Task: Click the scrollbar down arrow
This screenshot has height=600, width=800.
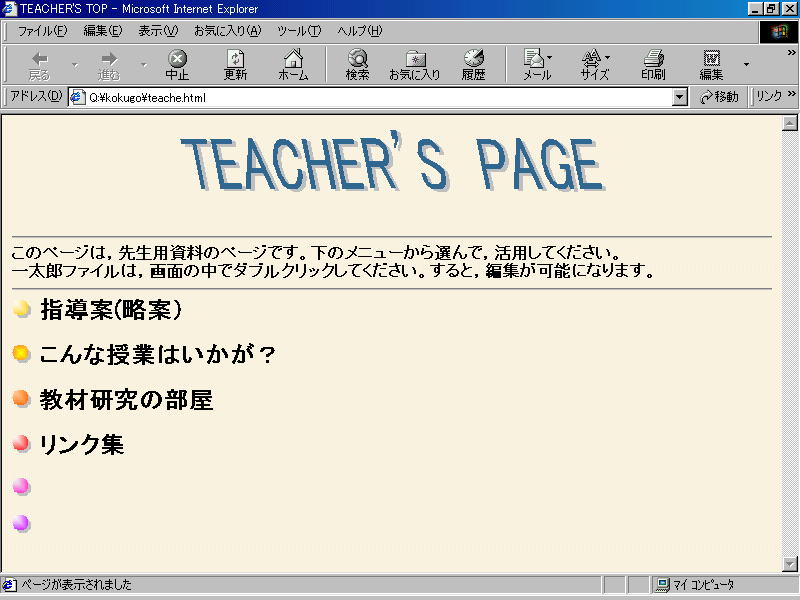Action: [x=790, y=564]
